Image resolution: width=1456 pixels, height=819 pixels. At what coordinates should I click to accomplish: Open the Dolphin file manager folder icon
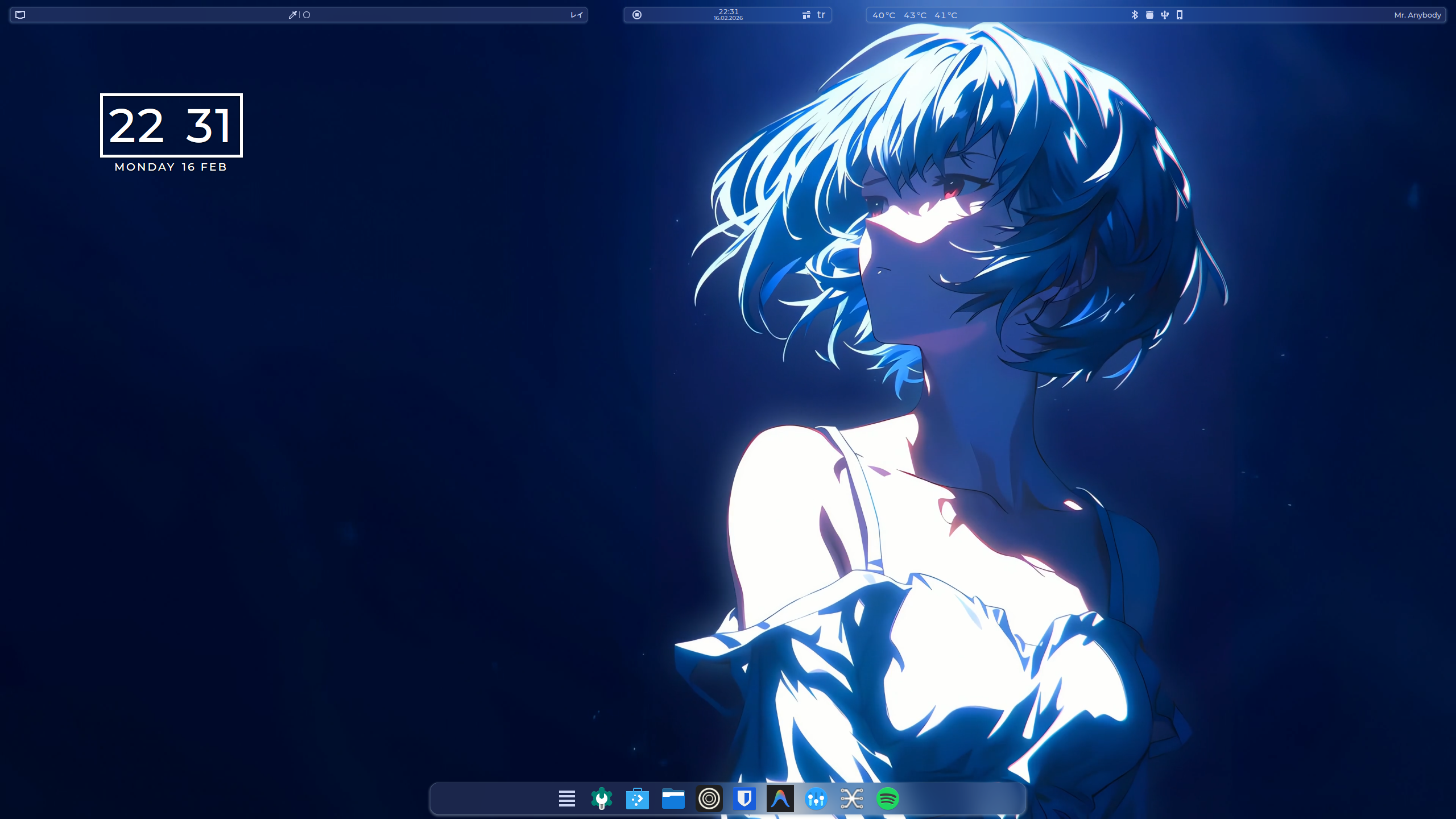pos(673,799)
